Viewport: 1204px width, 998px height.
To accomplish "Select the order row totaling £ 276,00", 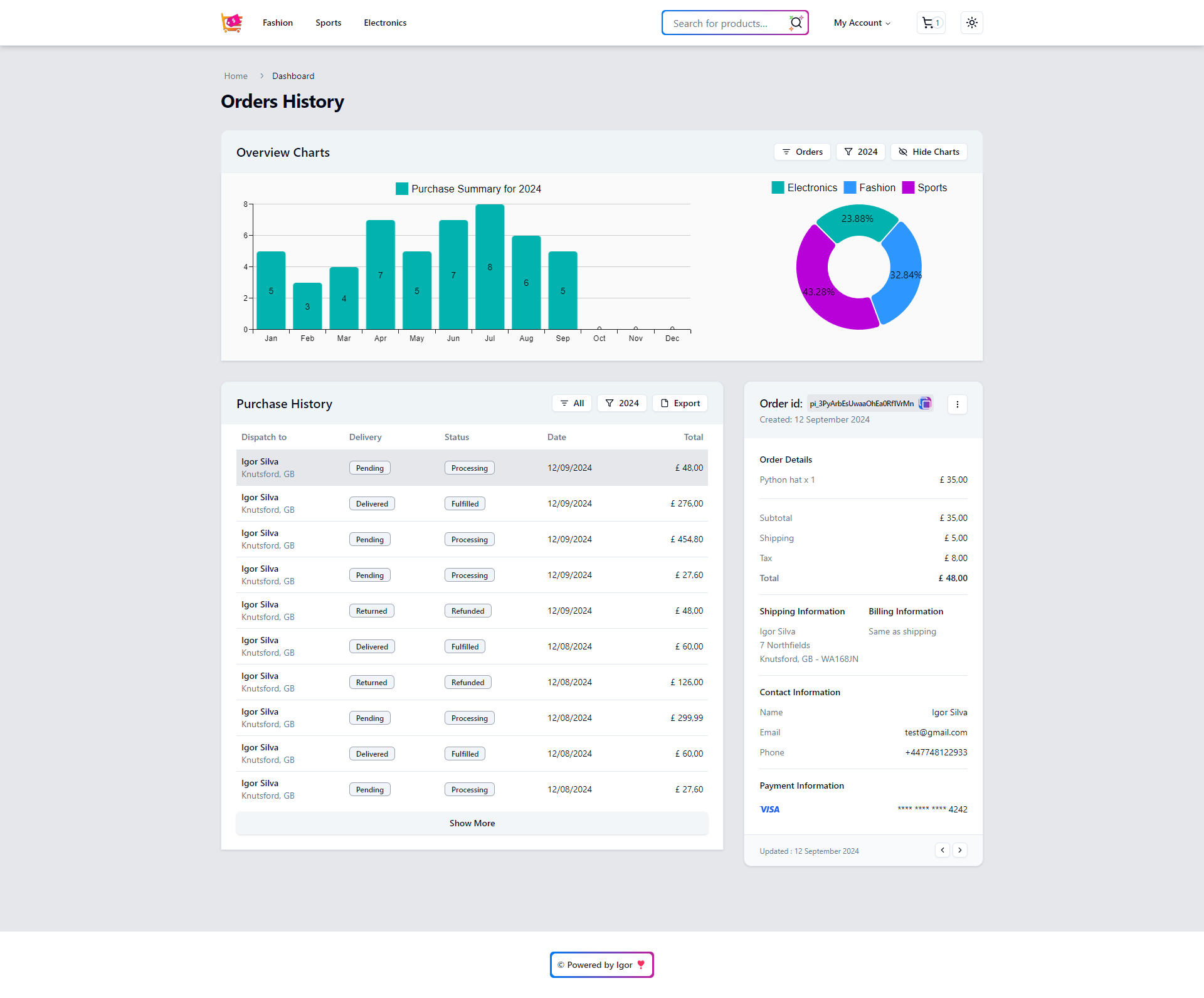I will pyautogui.click(x=472, y=503).
